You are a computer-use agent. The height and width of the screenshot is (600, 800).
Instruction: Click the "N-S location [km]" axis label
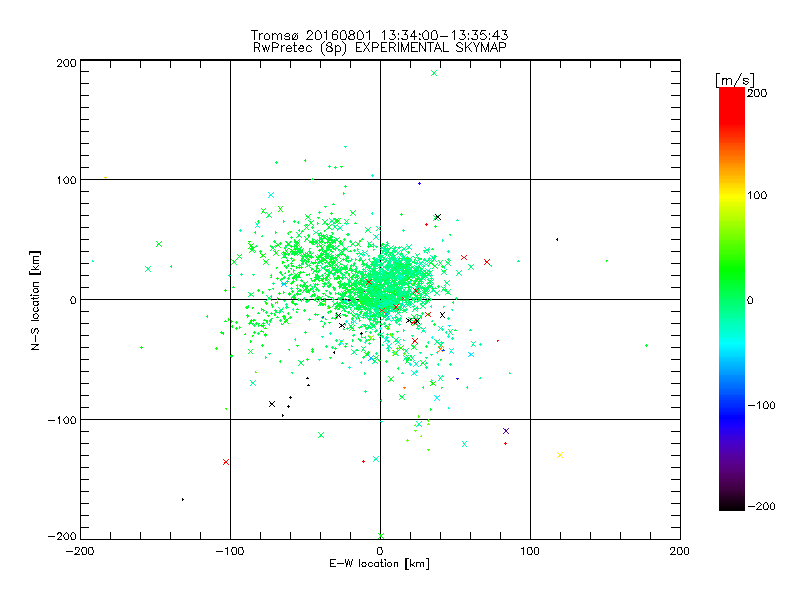pos(35,301)
